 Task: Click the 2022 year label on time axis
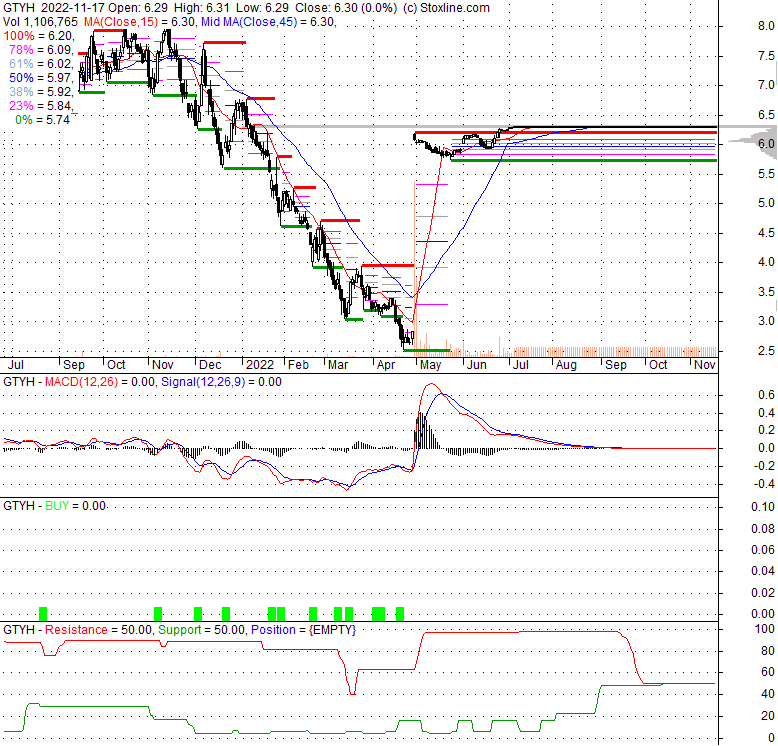[x=260, y=365]
